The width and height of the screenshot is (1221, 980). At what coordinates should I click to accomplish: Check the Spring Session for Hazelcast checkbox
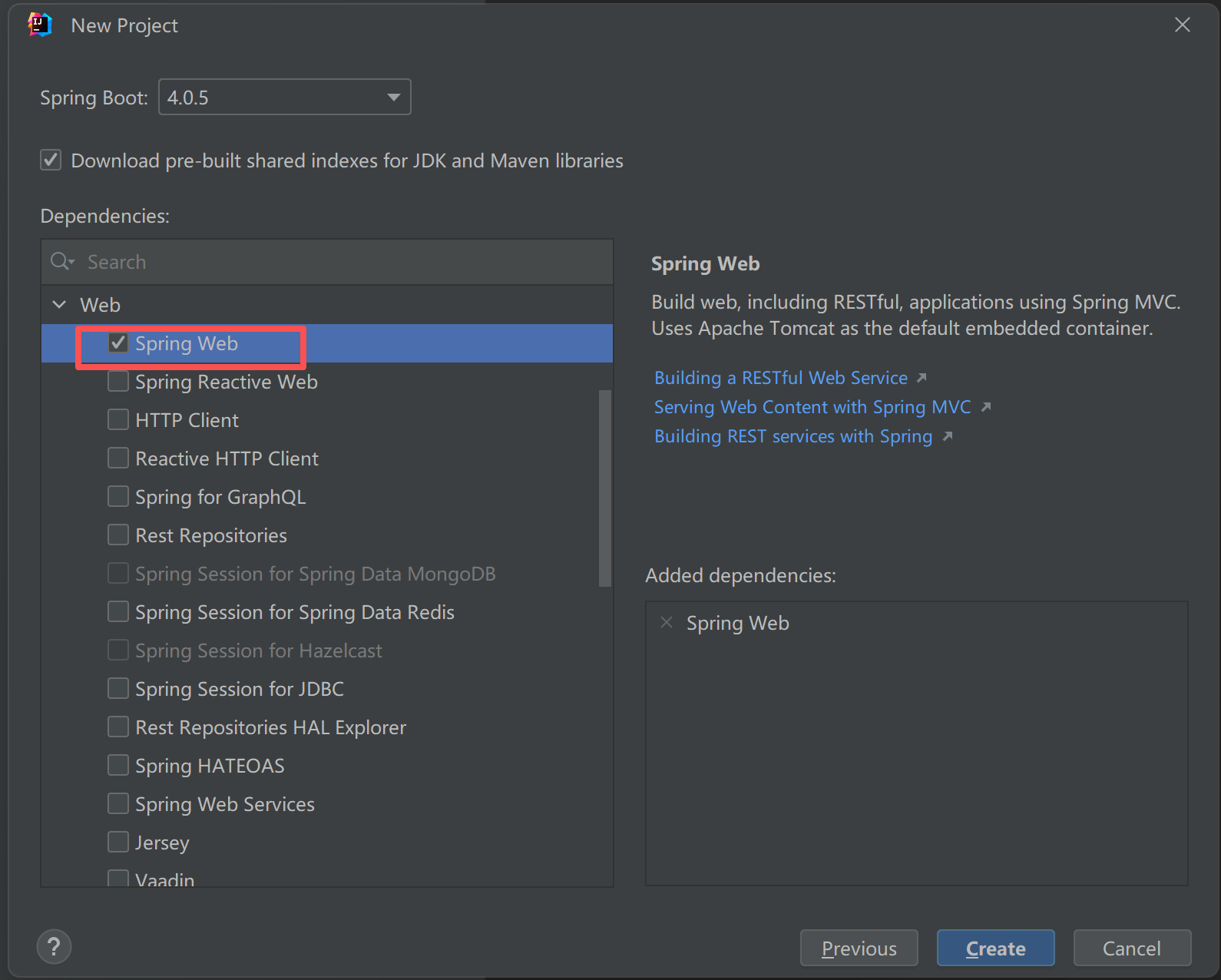118,650
